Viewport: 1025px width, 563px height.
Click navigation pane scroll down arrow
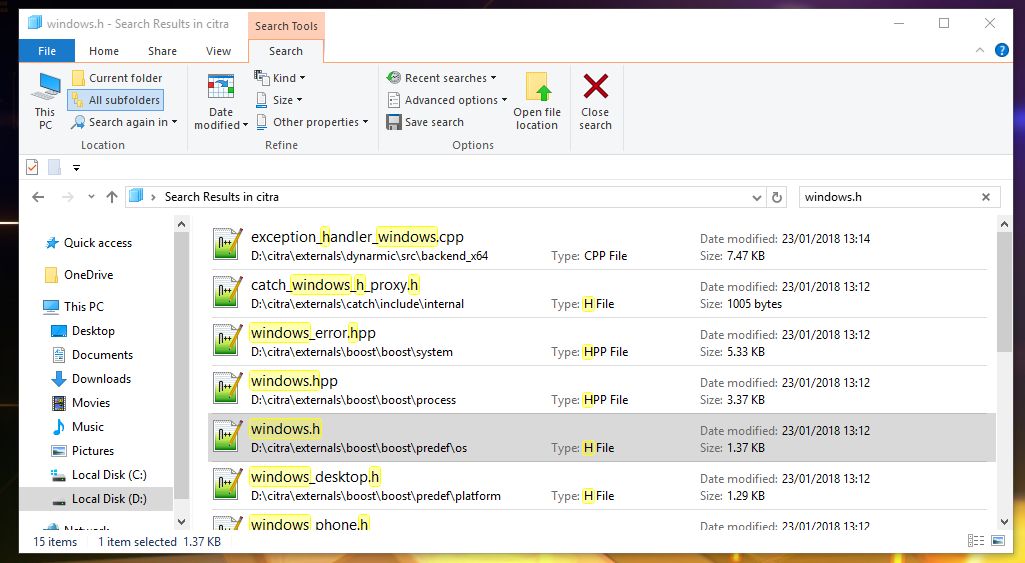click(x=182, y=522)
